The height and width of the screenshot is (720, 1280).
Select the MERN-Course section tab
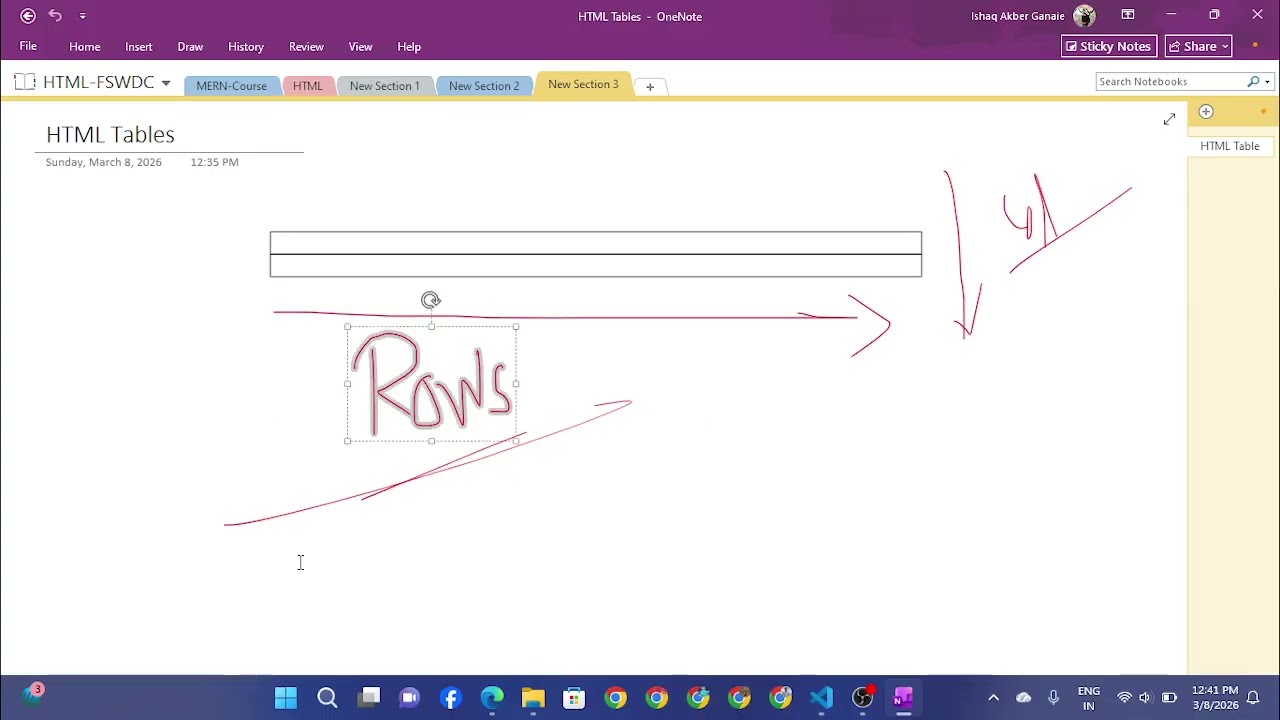point(231,86)
